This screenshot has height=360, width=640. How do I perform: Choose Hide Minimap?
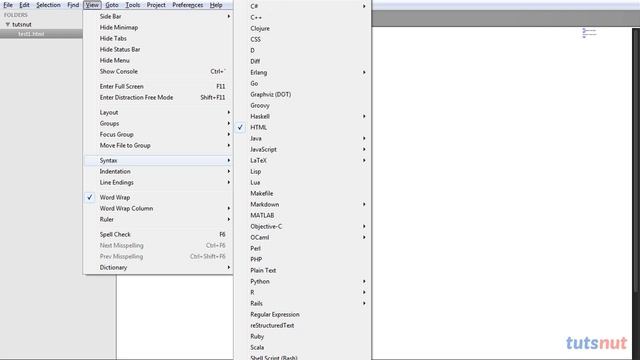click(x=158, y=27)
